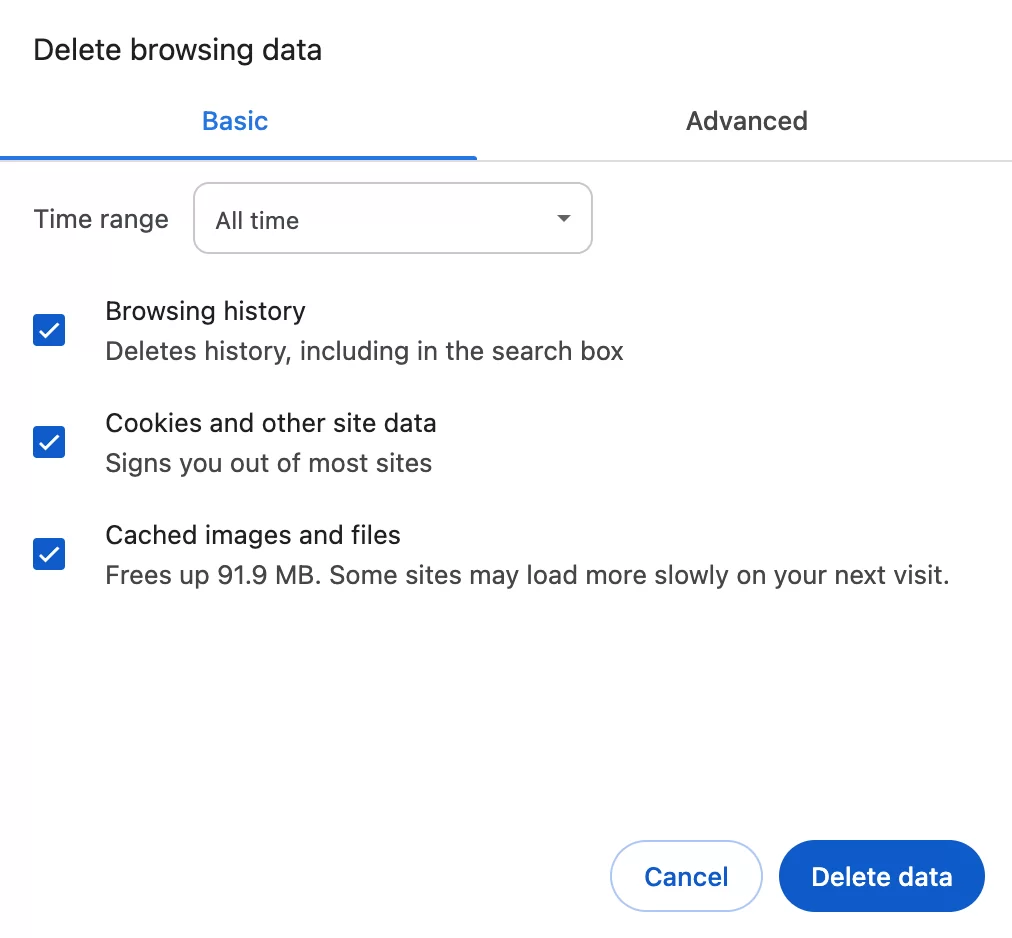Click the Time range field showing All time
The width and height of the screenshot is (1012, 938).
(x=392, y=218)
